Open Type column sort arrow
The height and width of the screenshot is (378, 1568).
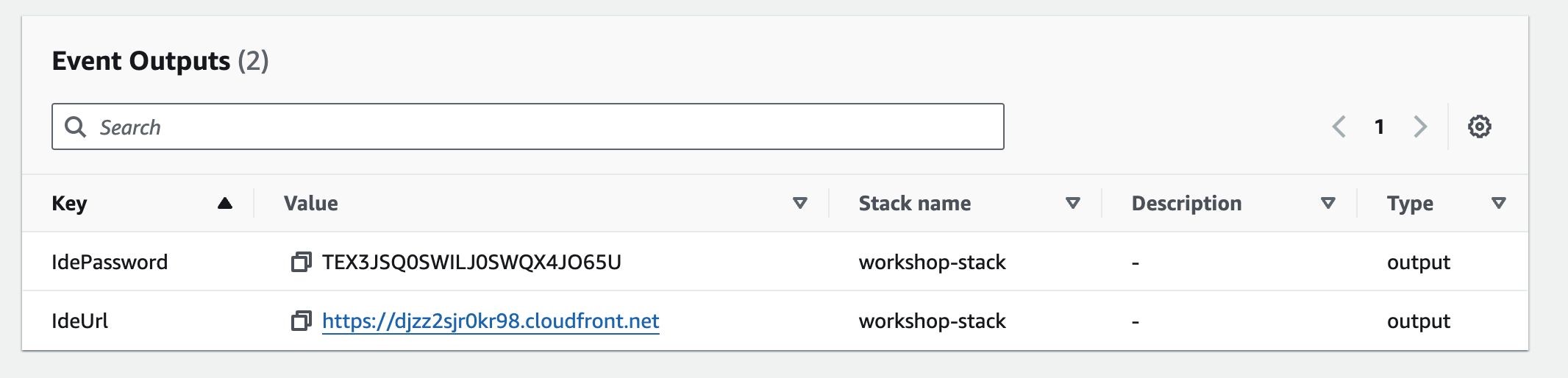point(1499,203)
